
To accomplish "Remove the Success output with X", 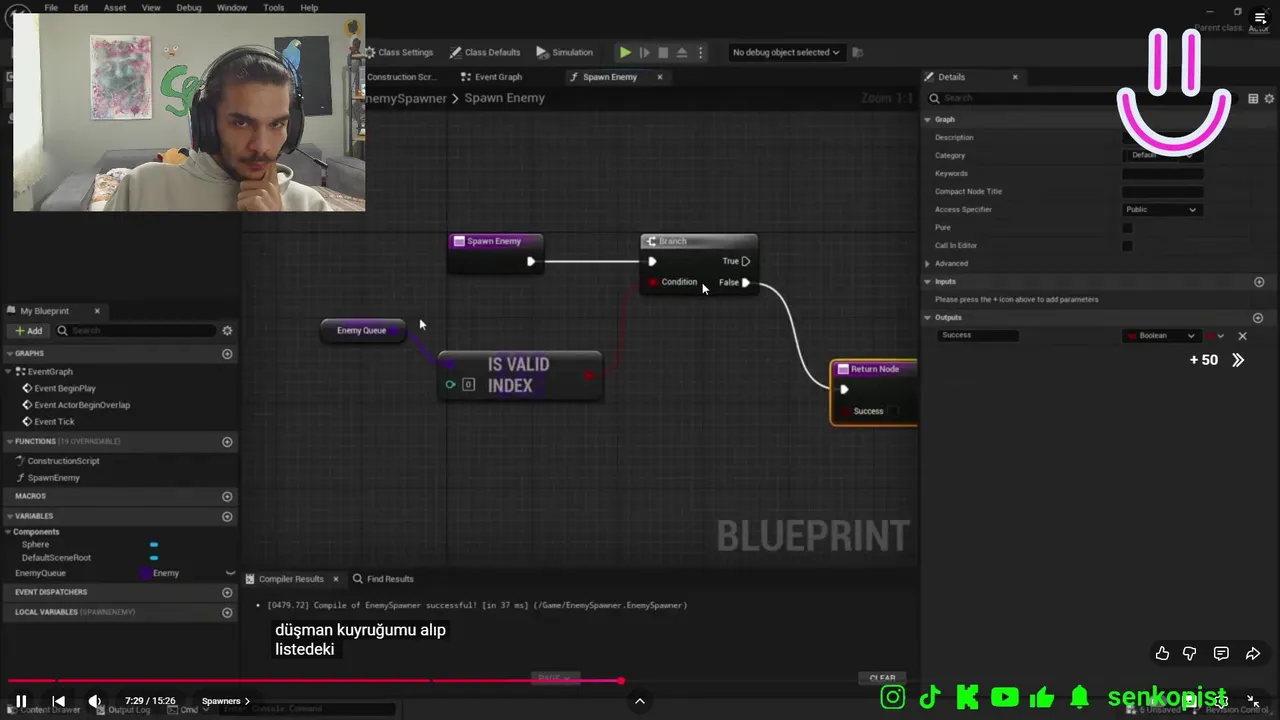I will [1243, 336].
